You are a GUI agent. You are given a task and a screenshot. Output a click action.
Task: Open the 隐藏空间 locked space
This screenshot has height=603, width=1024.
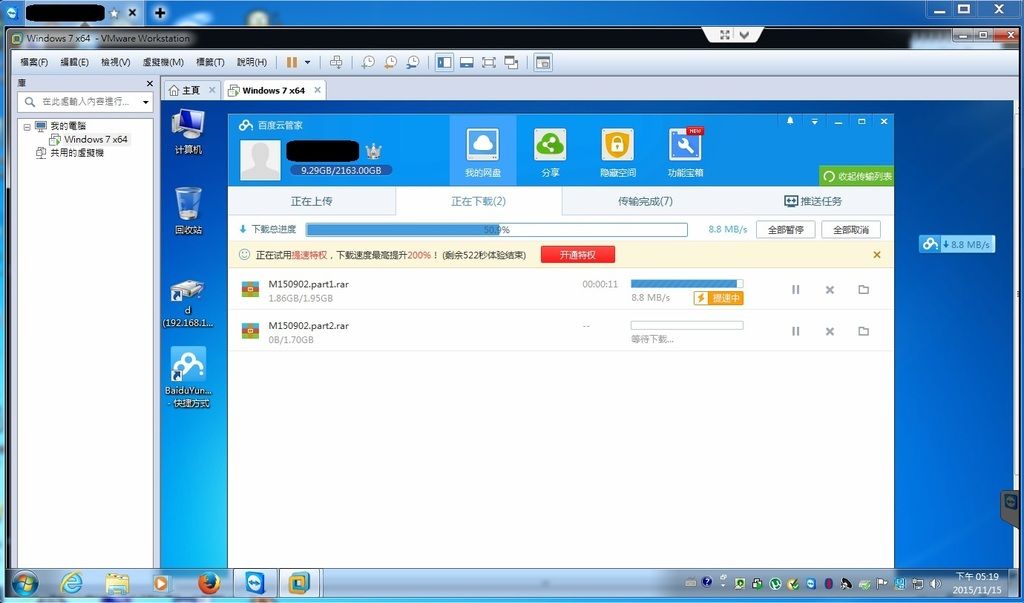617,151
